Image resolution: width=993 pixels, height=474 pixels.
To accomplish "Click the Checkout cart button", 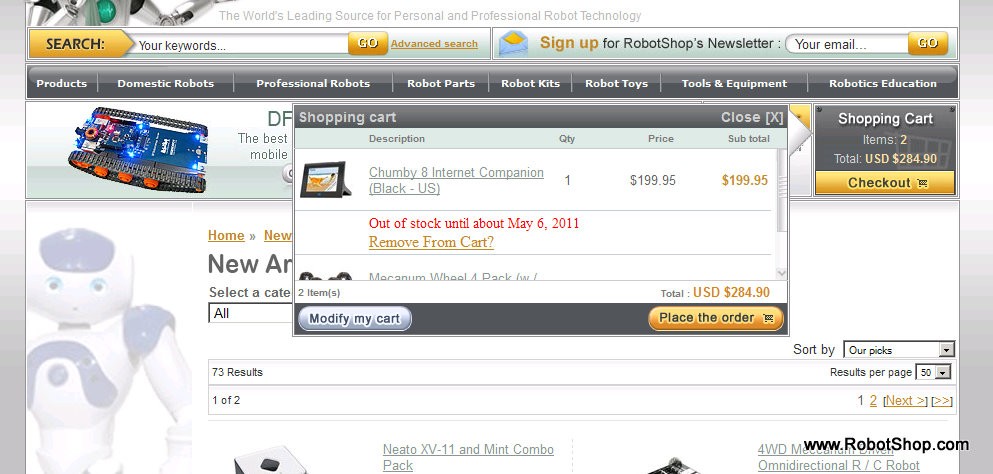I will click(885, 183).
